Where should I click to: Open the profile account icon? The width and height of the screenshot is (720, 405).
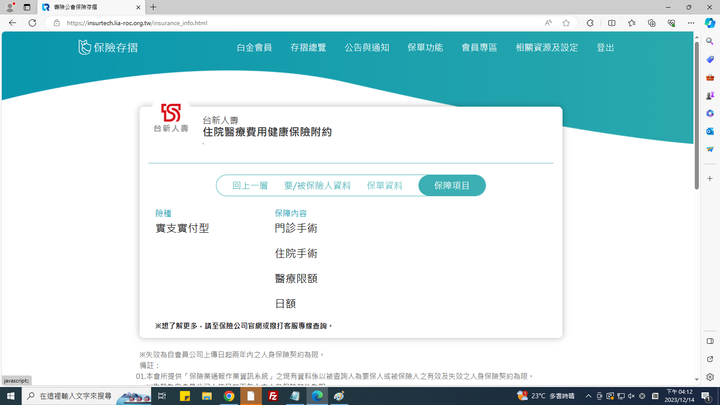point(10,7)
